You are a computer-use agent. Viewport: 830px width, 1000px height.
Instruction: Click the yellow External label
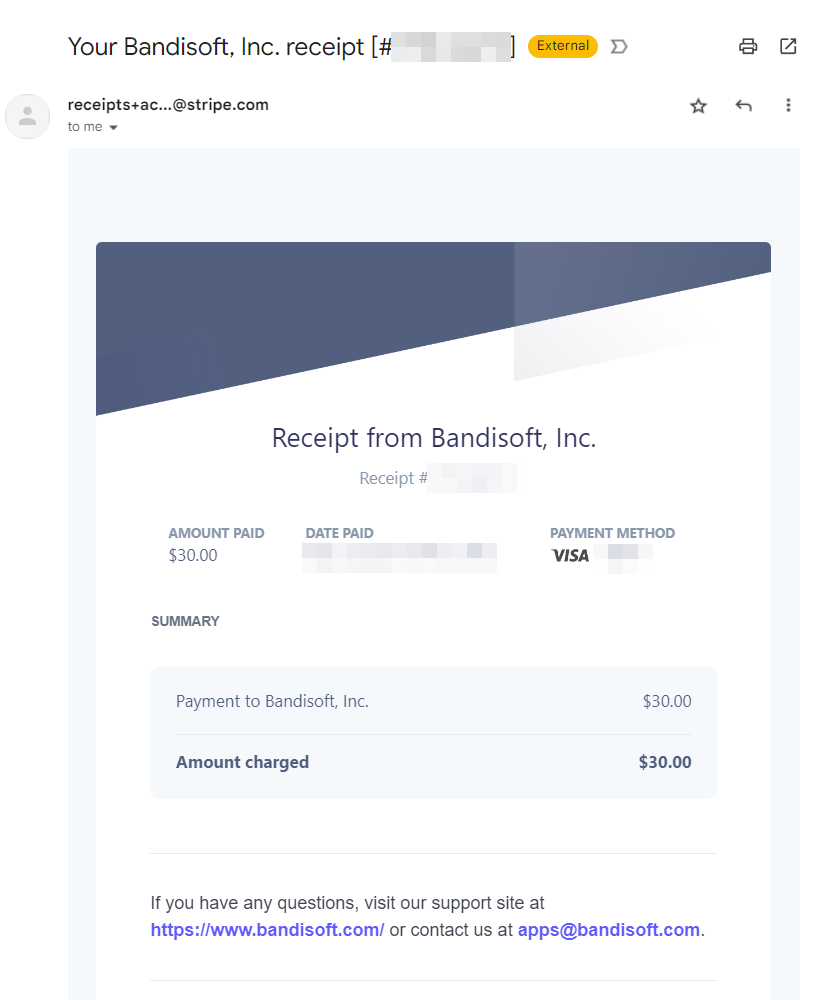coord(563,46)
